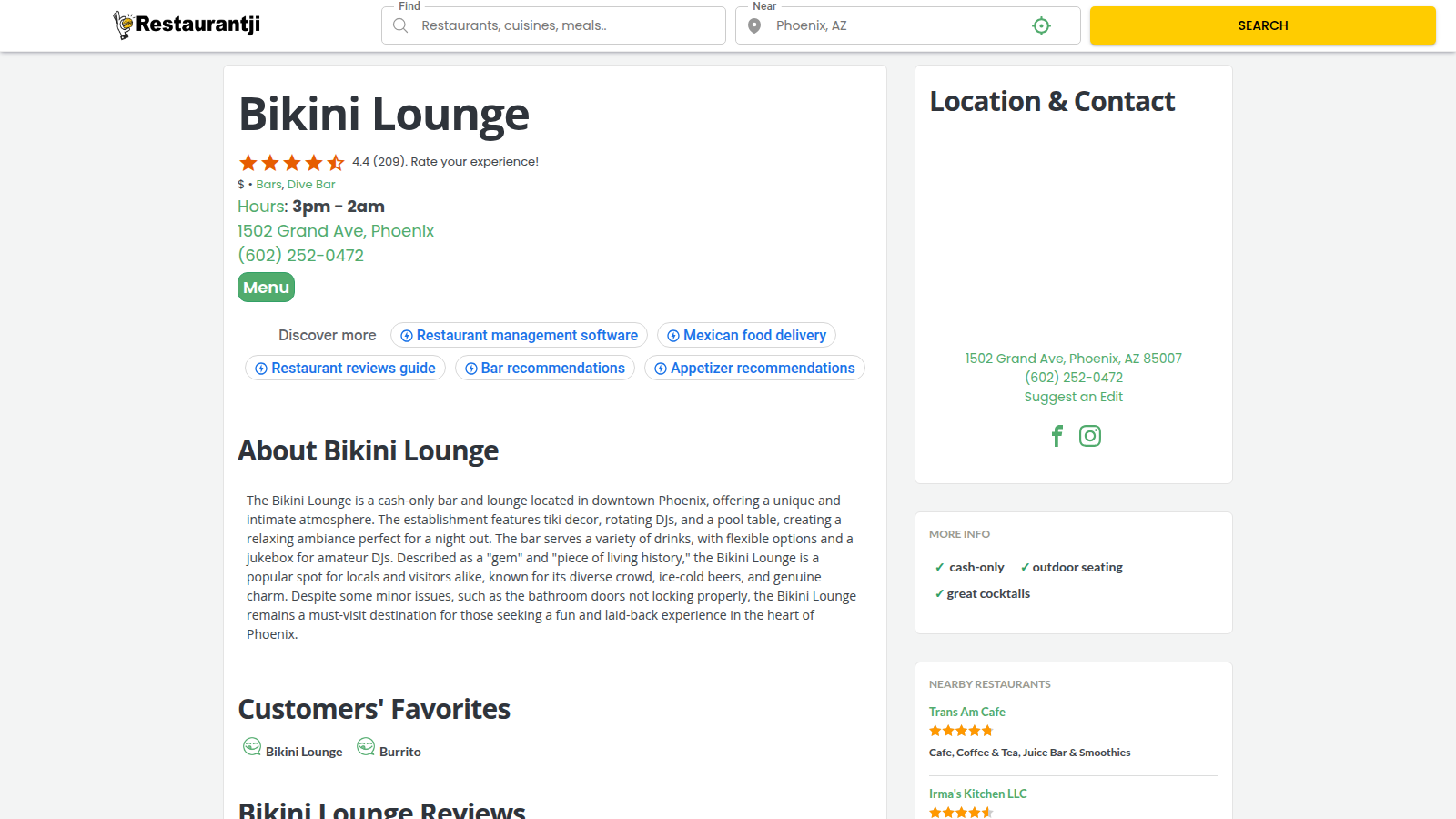Open Trans Am Cafe nearby restaurant
This screenshot has width=1456, height=819.
click(x=966, y=712)
